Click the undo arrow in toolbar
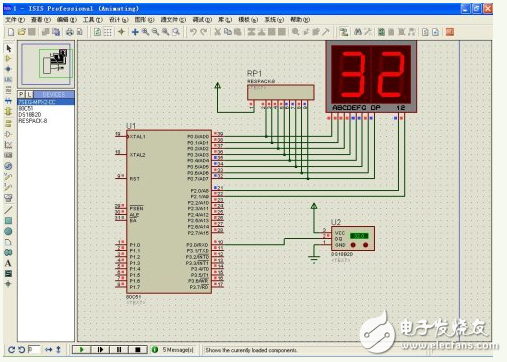Viewport: 507px width, 362px height. click(x=193, y=32)
